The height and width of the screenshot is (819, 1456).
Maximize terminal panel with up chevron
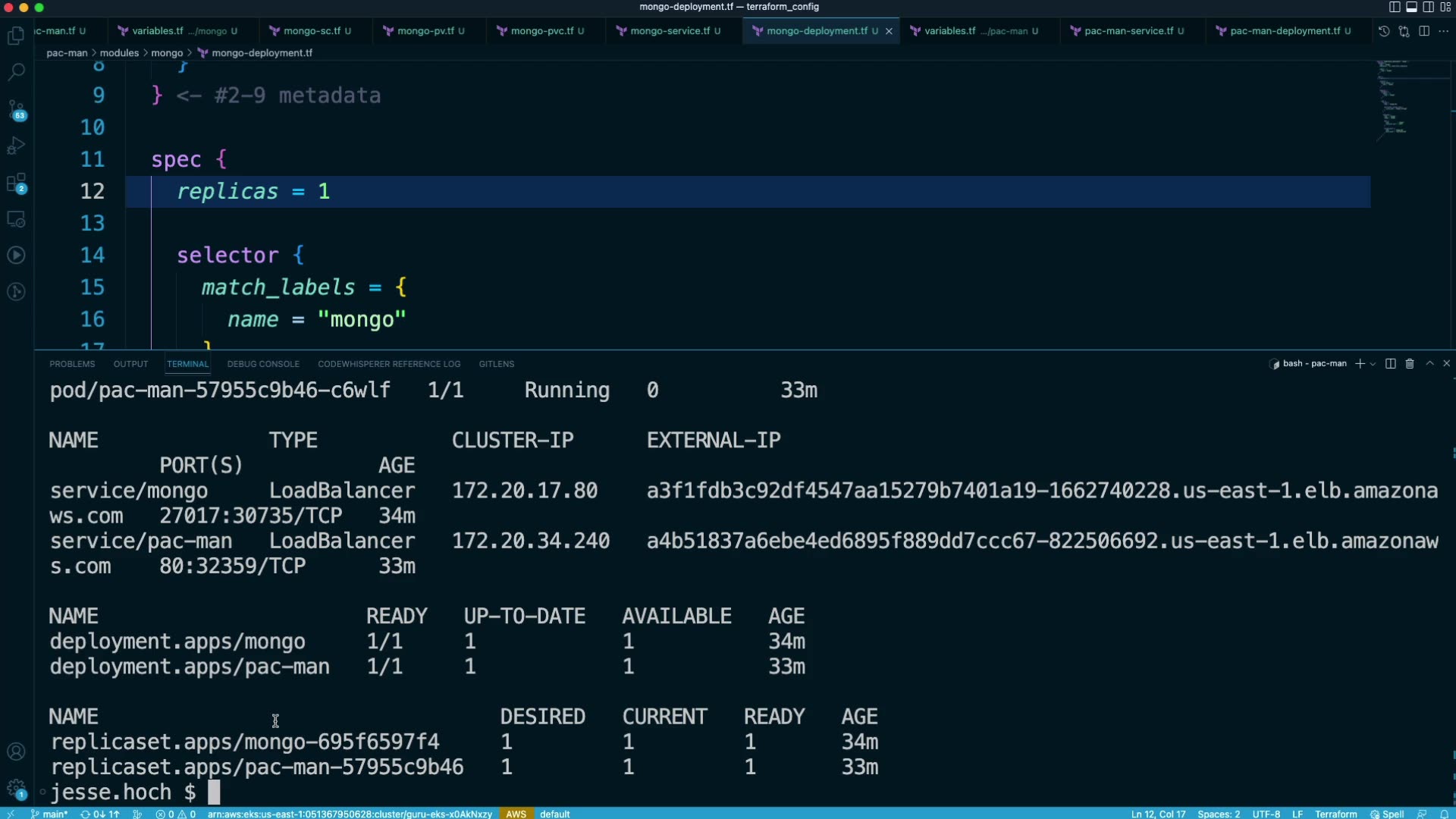point(1429,364)
